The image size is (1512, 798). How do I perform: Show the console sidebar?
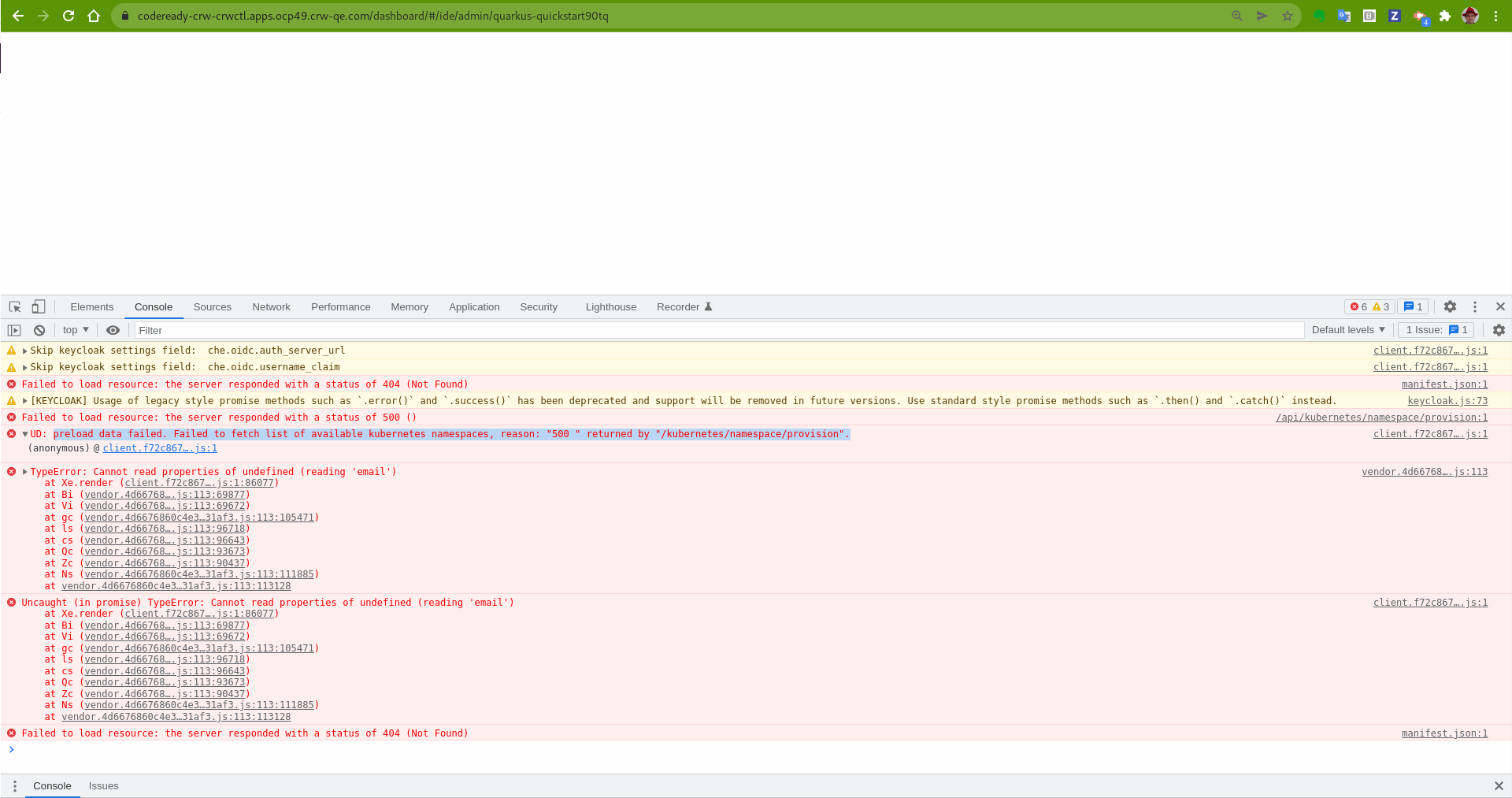(x=14, y=330)
